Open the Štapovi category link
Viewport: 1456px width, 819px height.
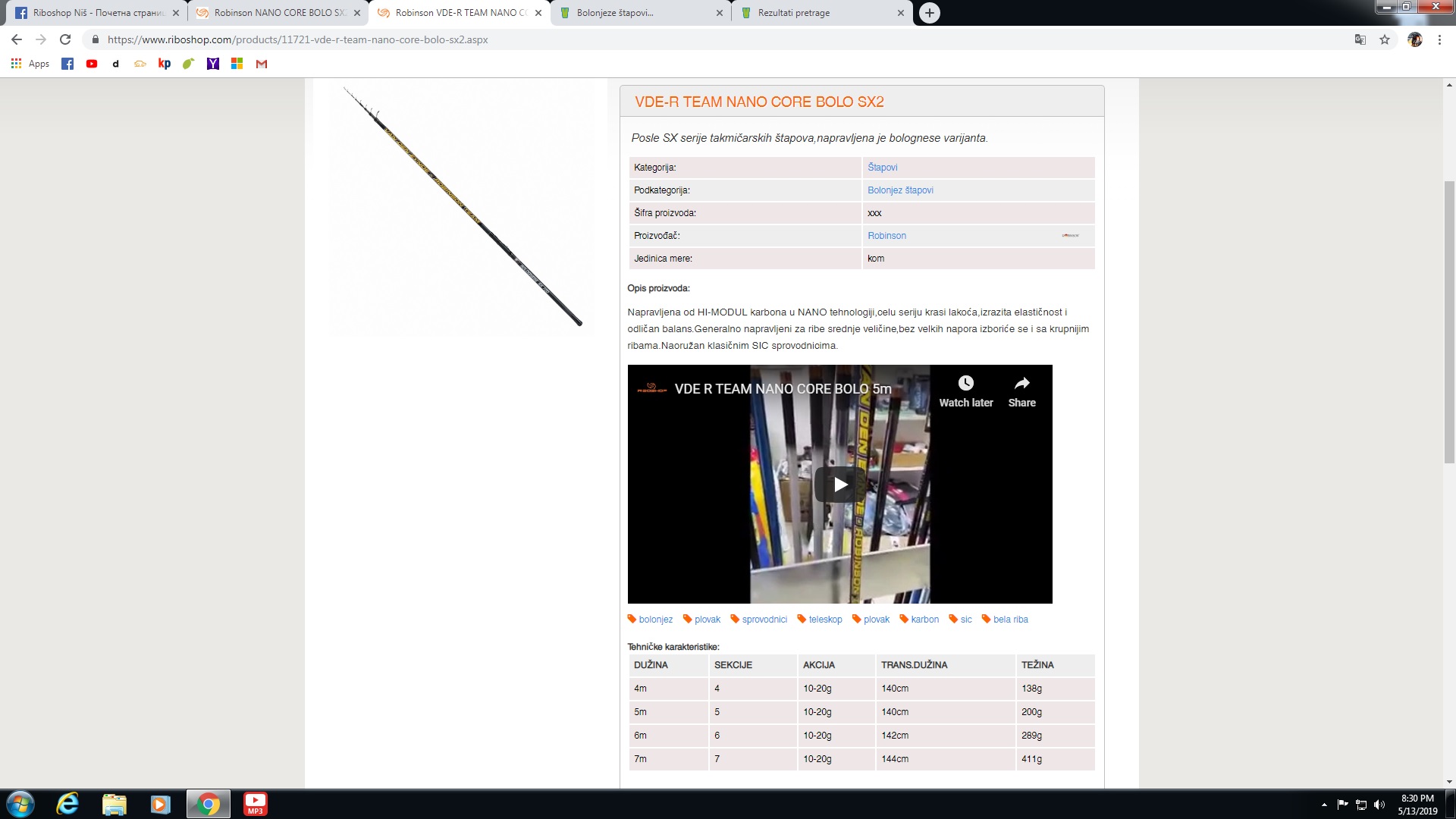pos(882,168)
